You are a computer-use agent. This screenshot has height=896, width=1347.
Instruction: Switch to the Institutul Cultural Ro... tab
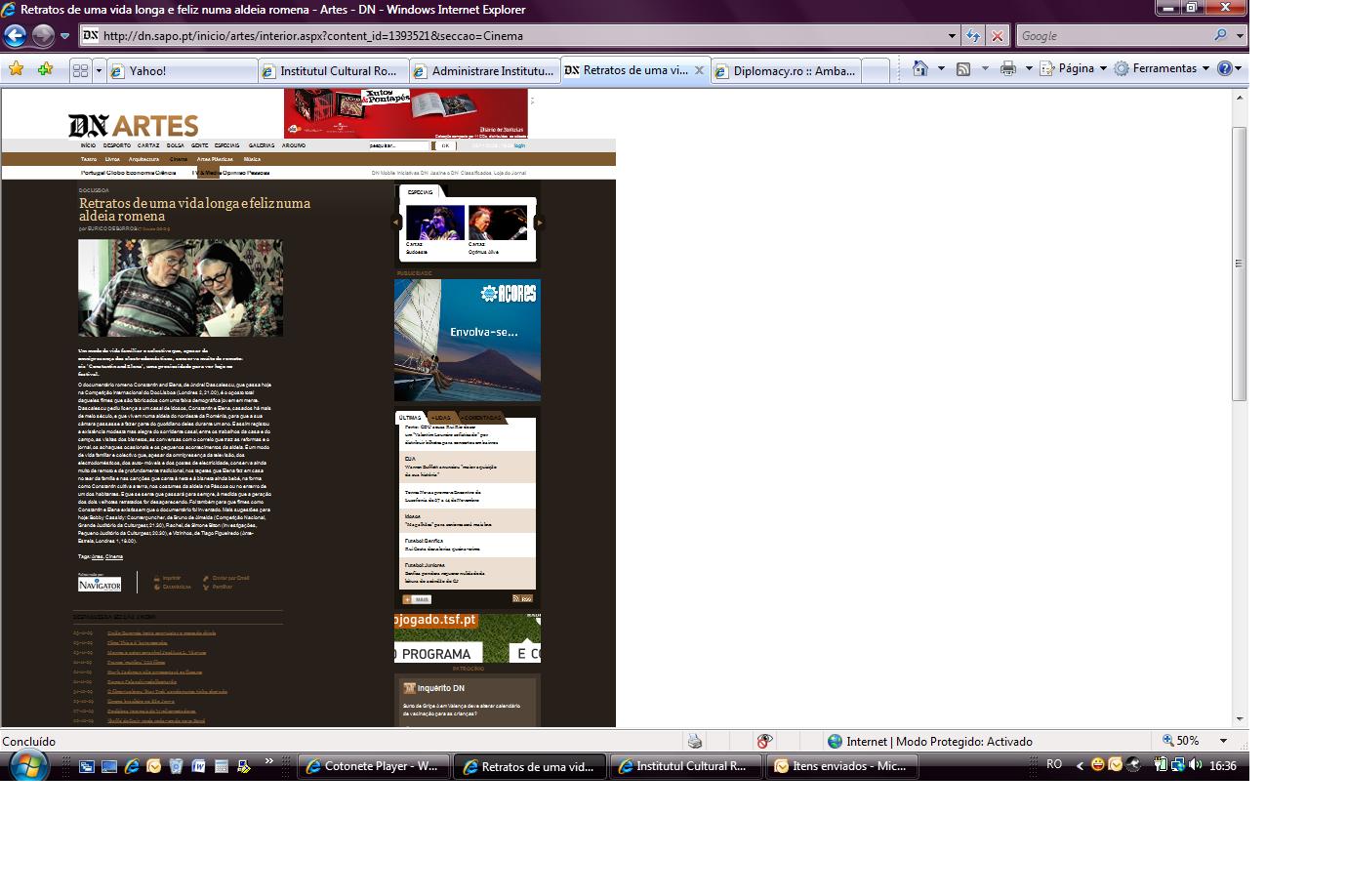click(333, 70)
